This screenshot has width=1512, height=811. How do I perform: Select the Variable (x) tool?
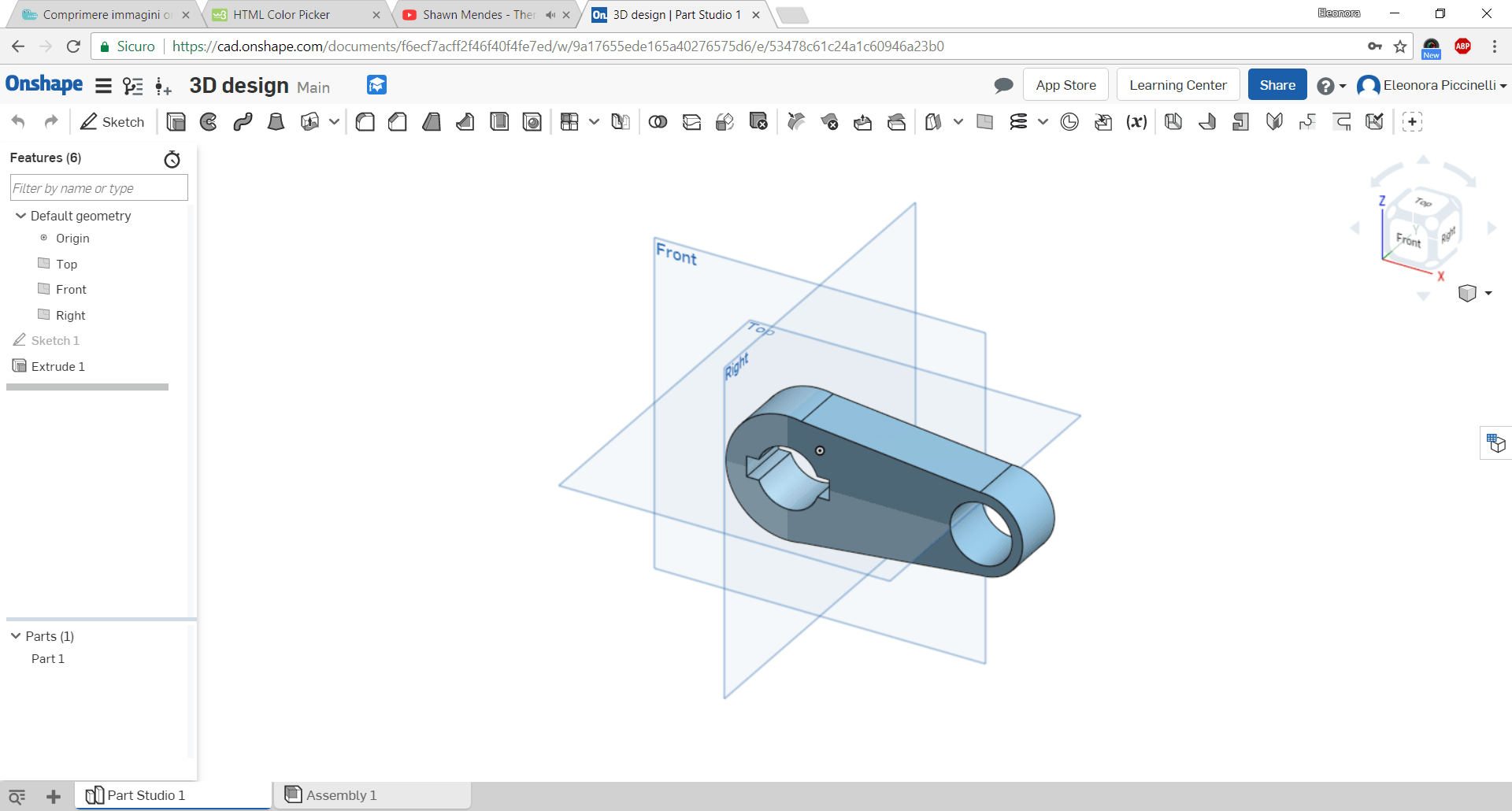(x=1136, y=122)
